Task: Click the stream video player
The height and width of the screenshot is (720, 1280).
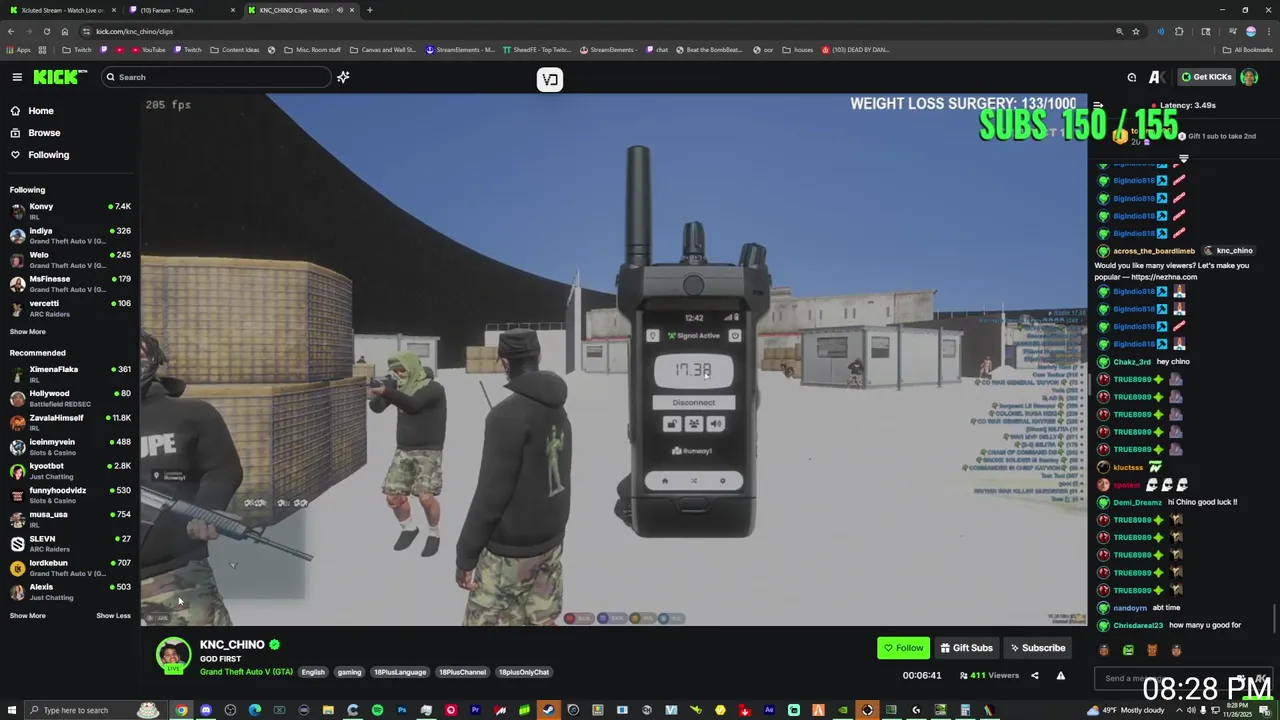Action: pyautogui.click(x=613, y=360)
